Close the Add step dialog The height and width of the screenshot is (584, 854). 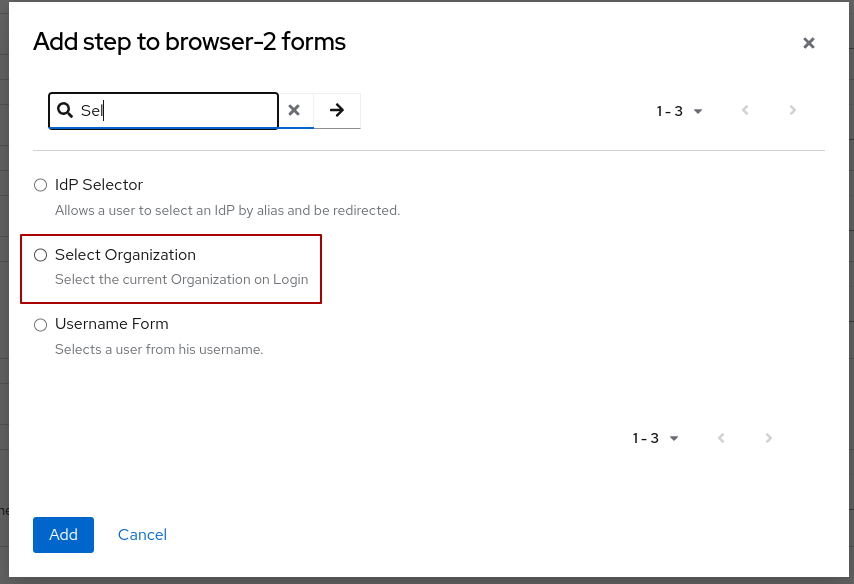[x=808, y=43]
